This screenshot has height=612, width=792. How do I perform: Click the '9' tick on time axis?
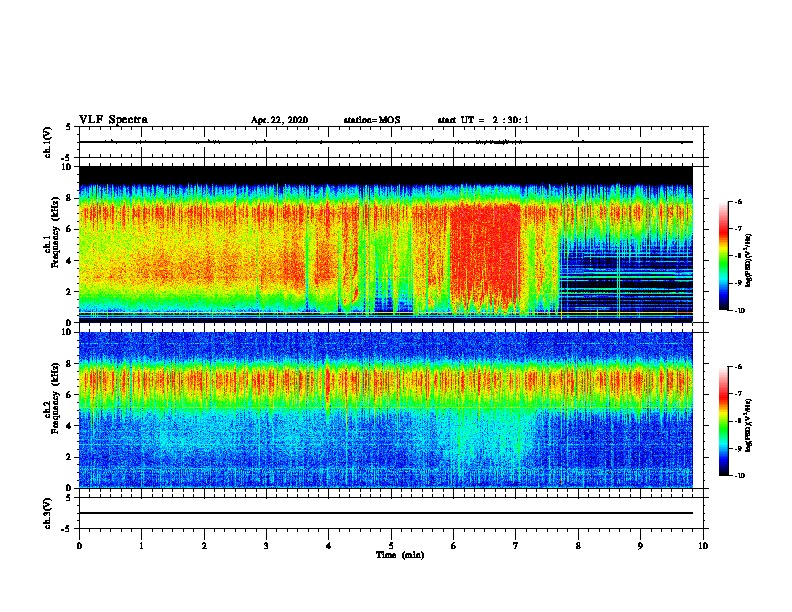point(640,546)
